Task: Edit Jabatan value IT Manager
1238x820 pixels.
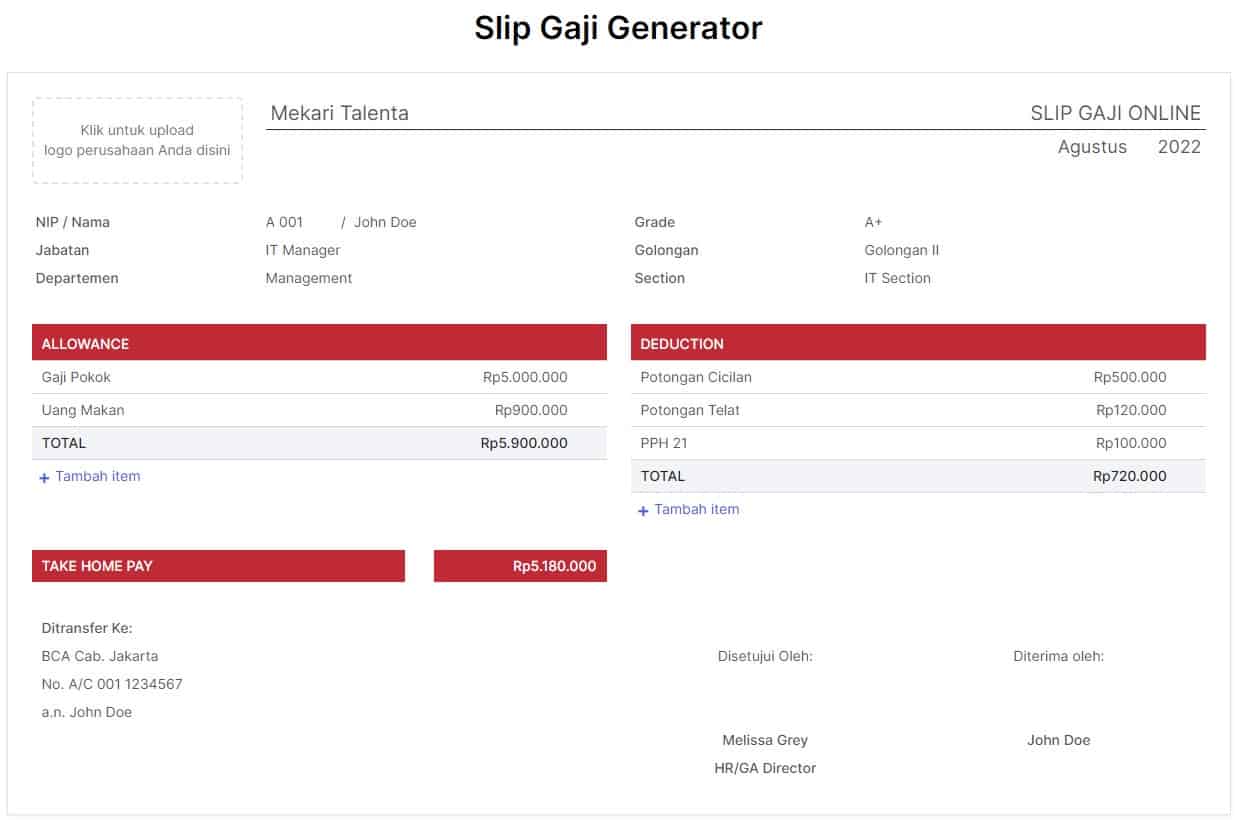Action: click(303, 250)
